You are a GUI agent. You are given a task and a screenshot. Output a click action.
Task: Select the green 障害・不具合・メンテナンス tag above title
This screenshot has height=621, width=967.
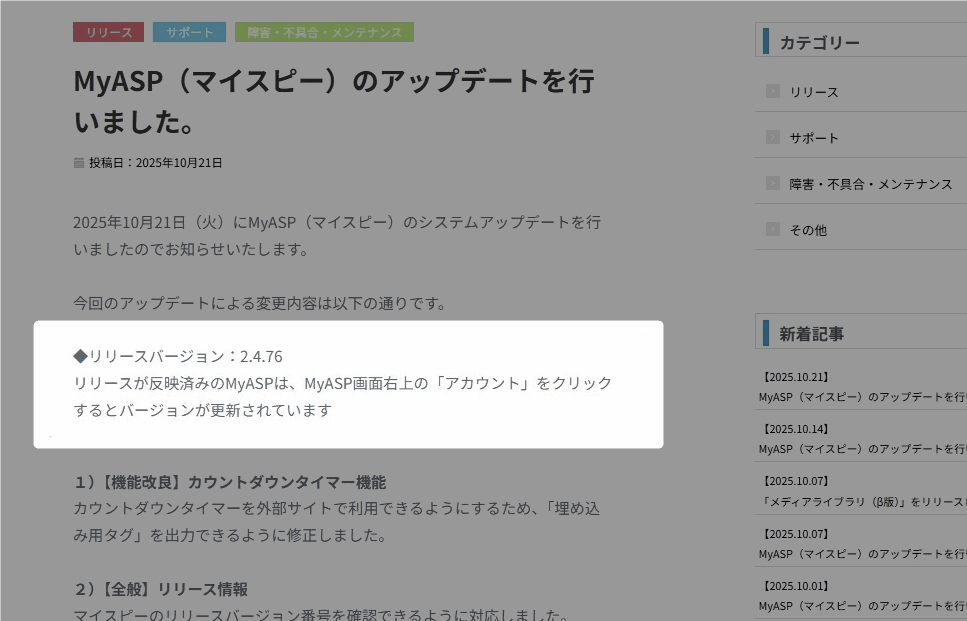324,32
